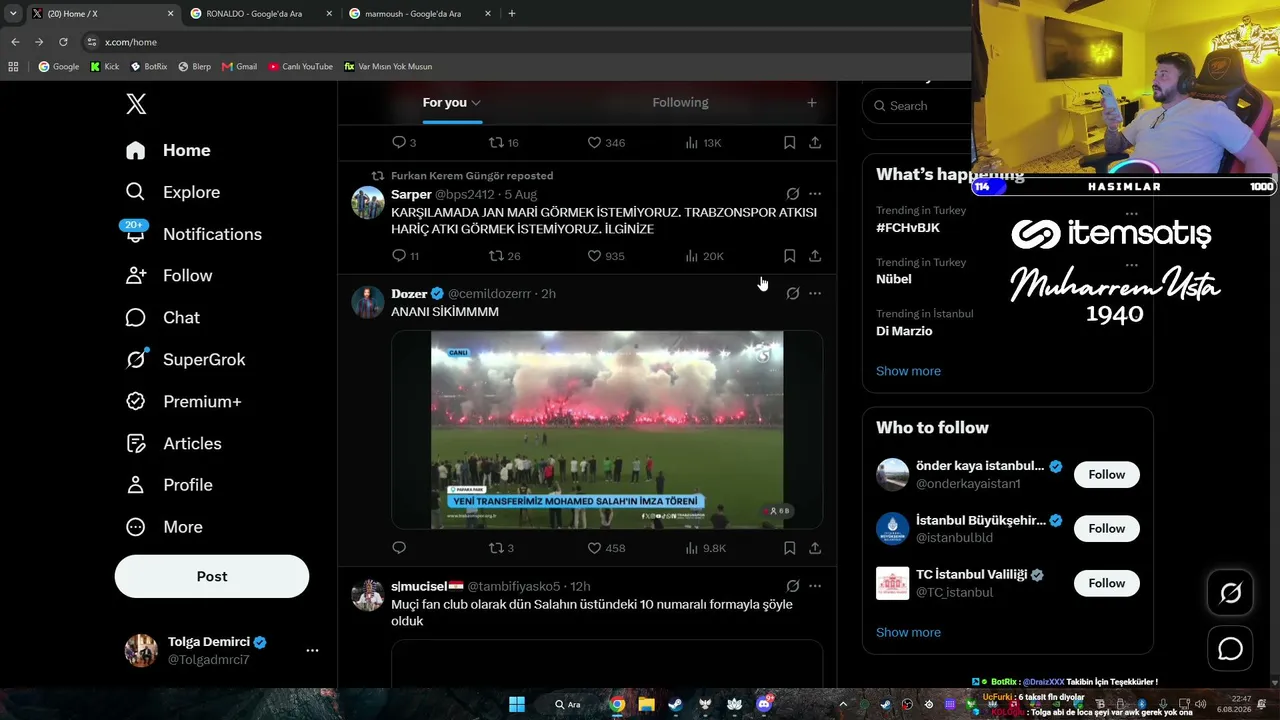Open Discord from the taskbar
The image size is (1280, 720).
click(765, 704)
